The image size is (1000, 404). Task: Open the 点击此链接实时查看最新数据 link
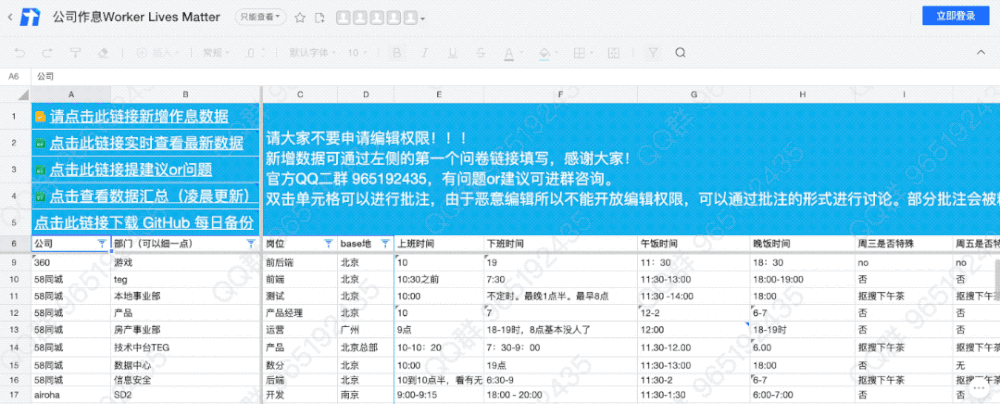point(146,143)
